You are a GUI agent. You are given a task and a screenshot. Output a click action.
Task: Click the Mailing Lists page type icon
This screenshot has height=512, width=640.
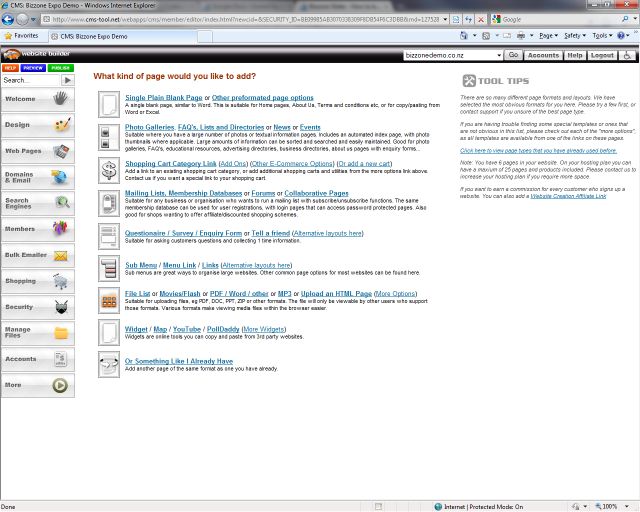[x=109, y=202]
